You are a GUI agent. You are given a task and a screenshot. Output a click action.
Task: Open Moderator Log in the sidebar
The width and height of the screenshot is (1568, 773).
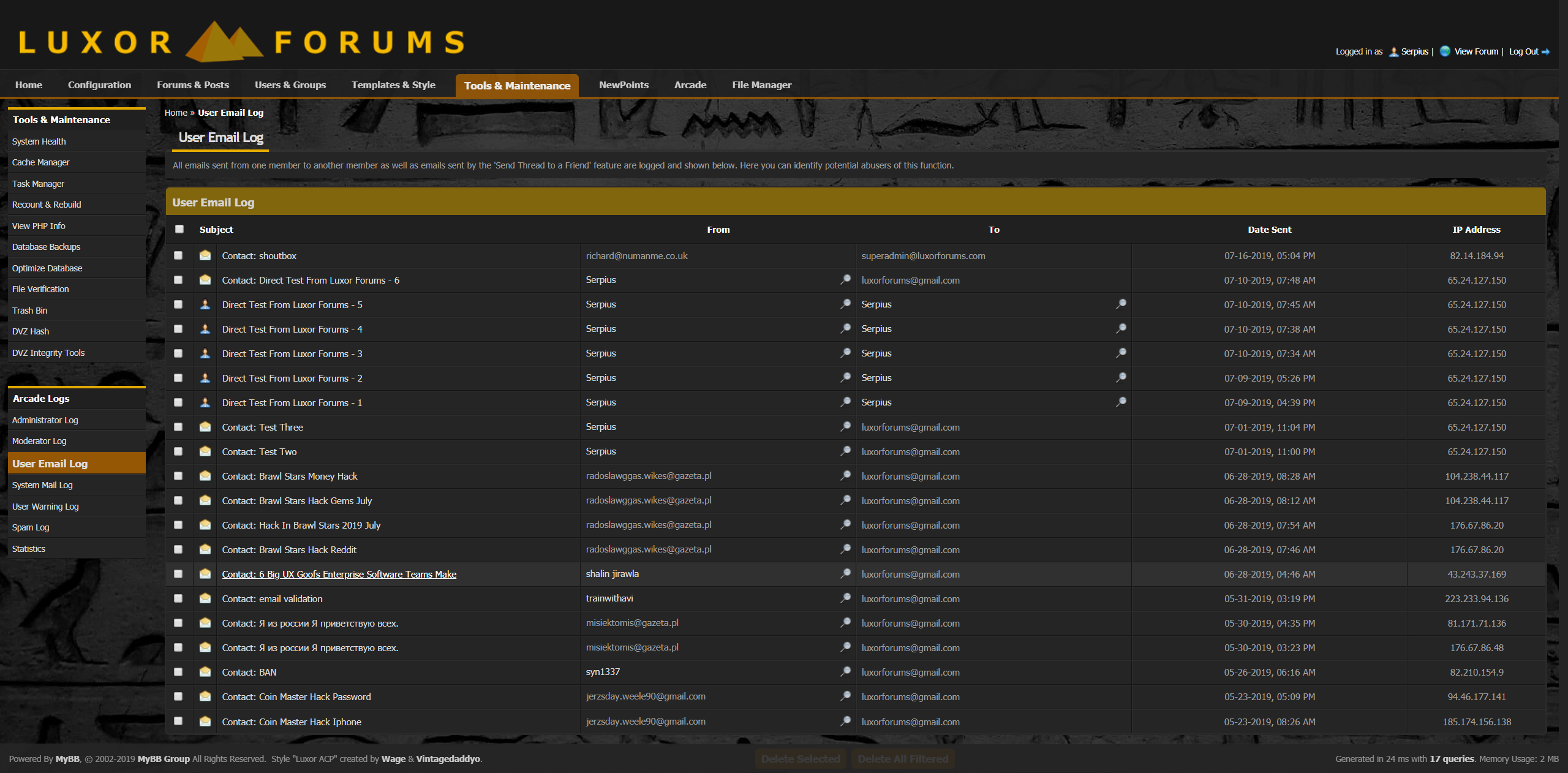pyautogui.click(x=77, y=441)
